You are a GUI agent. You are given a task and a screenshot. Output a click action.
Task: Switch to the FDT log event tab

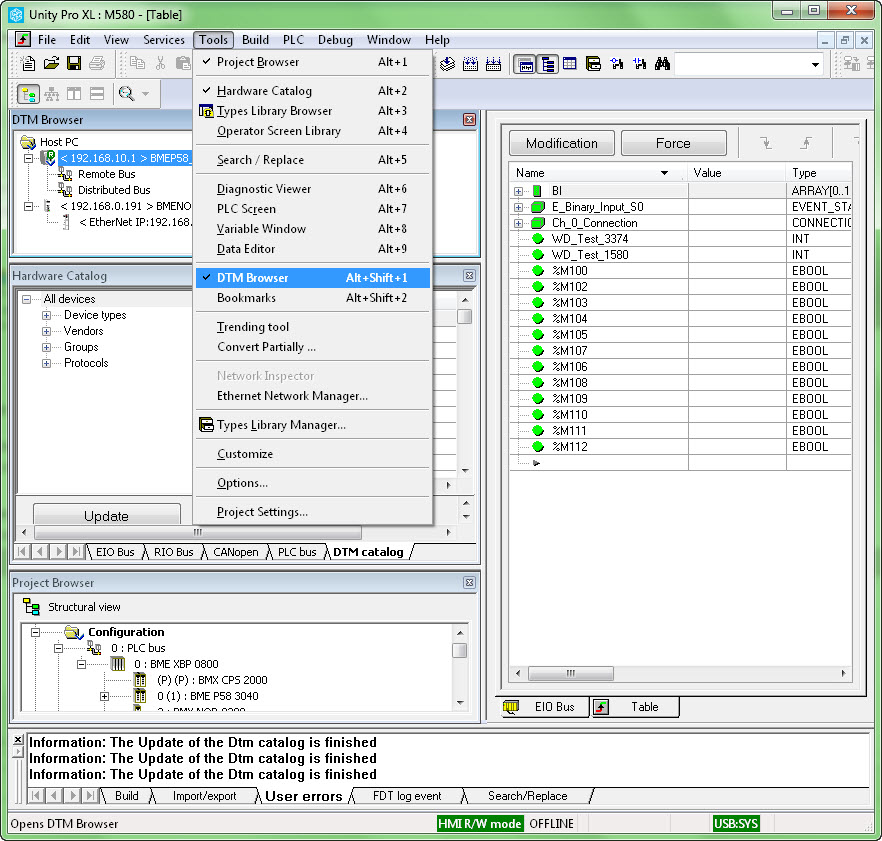pos(407,796)
